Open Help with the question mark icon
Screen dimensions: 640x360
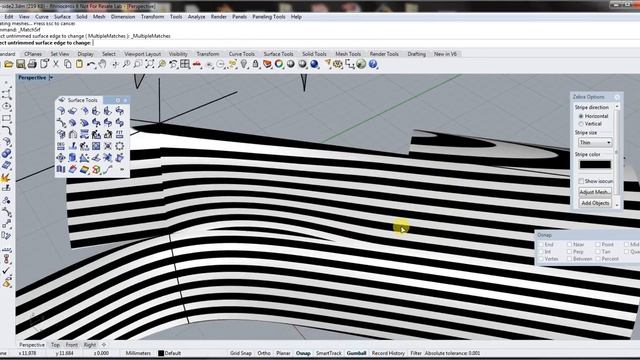373,64
